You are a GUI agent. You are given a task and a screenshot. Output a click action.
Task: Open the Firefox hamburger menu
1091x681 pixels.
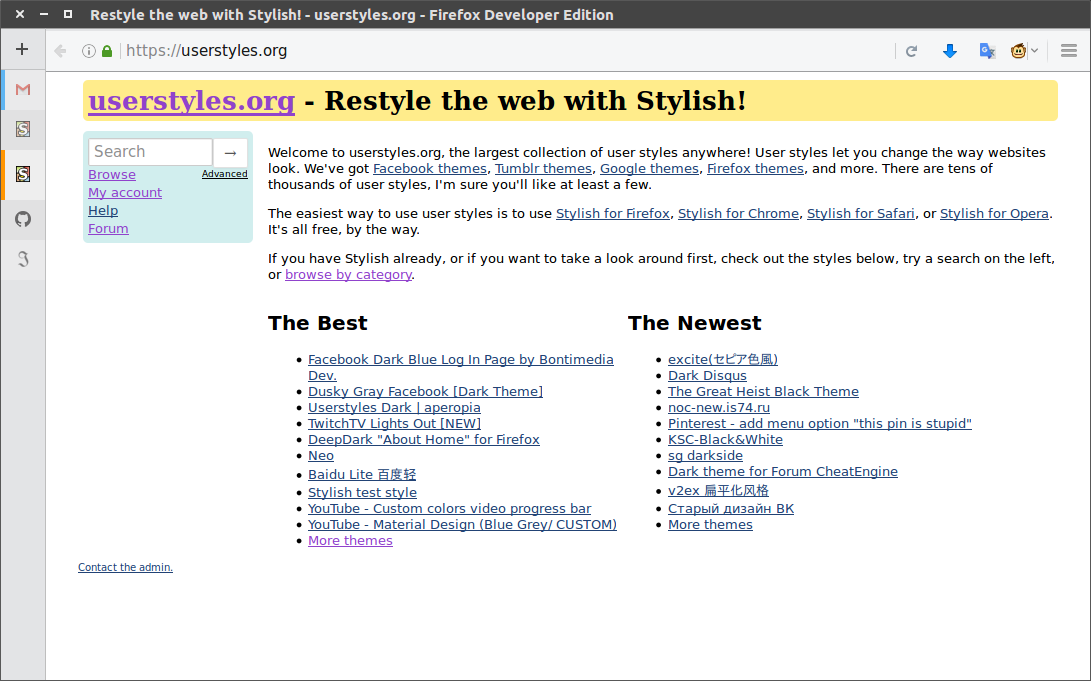pyautogui.click(x=1069, y=51)
